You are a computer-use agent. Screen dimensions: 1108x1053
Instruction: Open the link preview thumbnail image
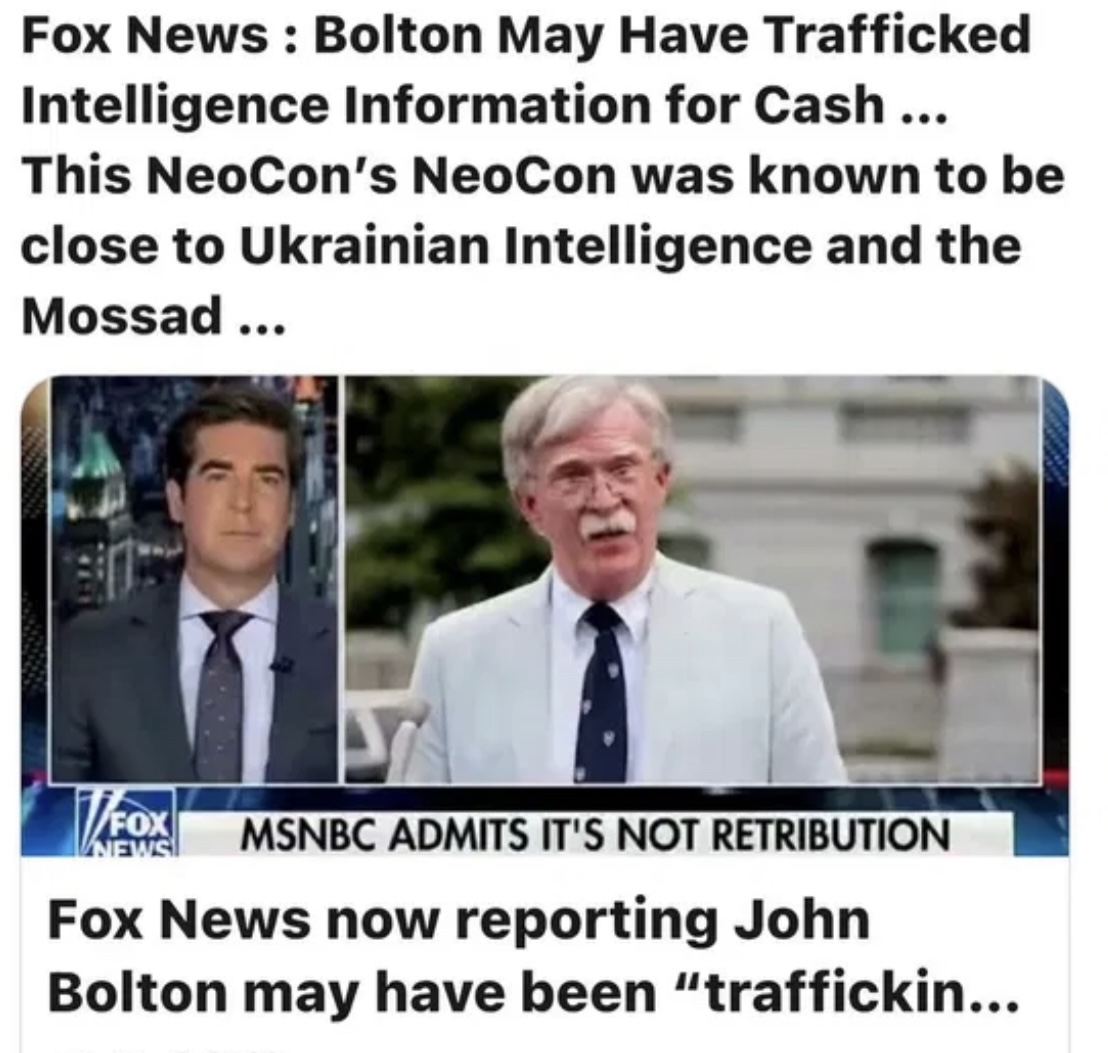pos(545,615)
